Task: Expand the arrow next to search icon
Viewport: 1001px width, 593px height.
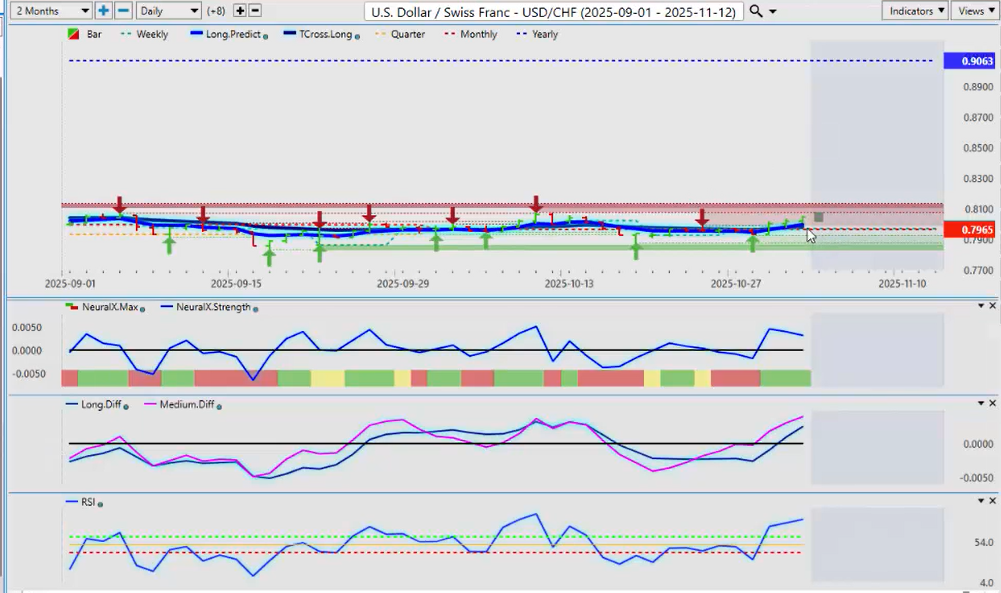Action: (x=773, y=12)
